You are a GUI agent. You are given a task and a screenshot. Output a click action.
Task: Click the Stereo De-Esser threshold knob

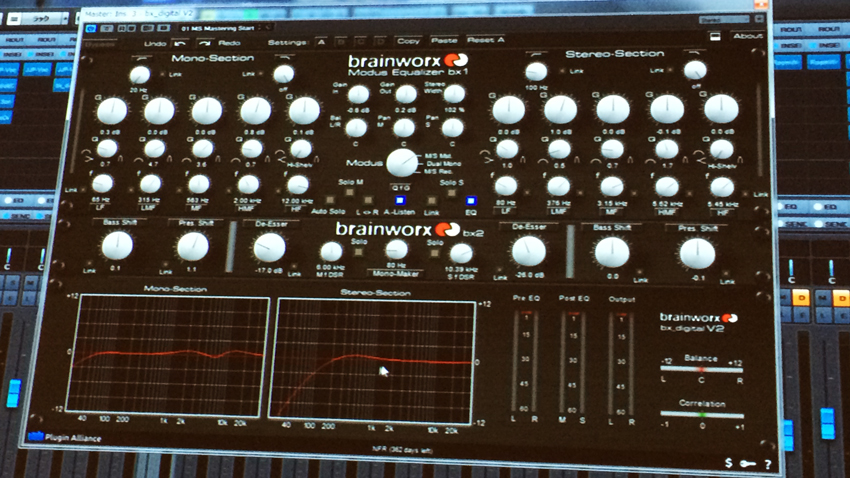529,251
